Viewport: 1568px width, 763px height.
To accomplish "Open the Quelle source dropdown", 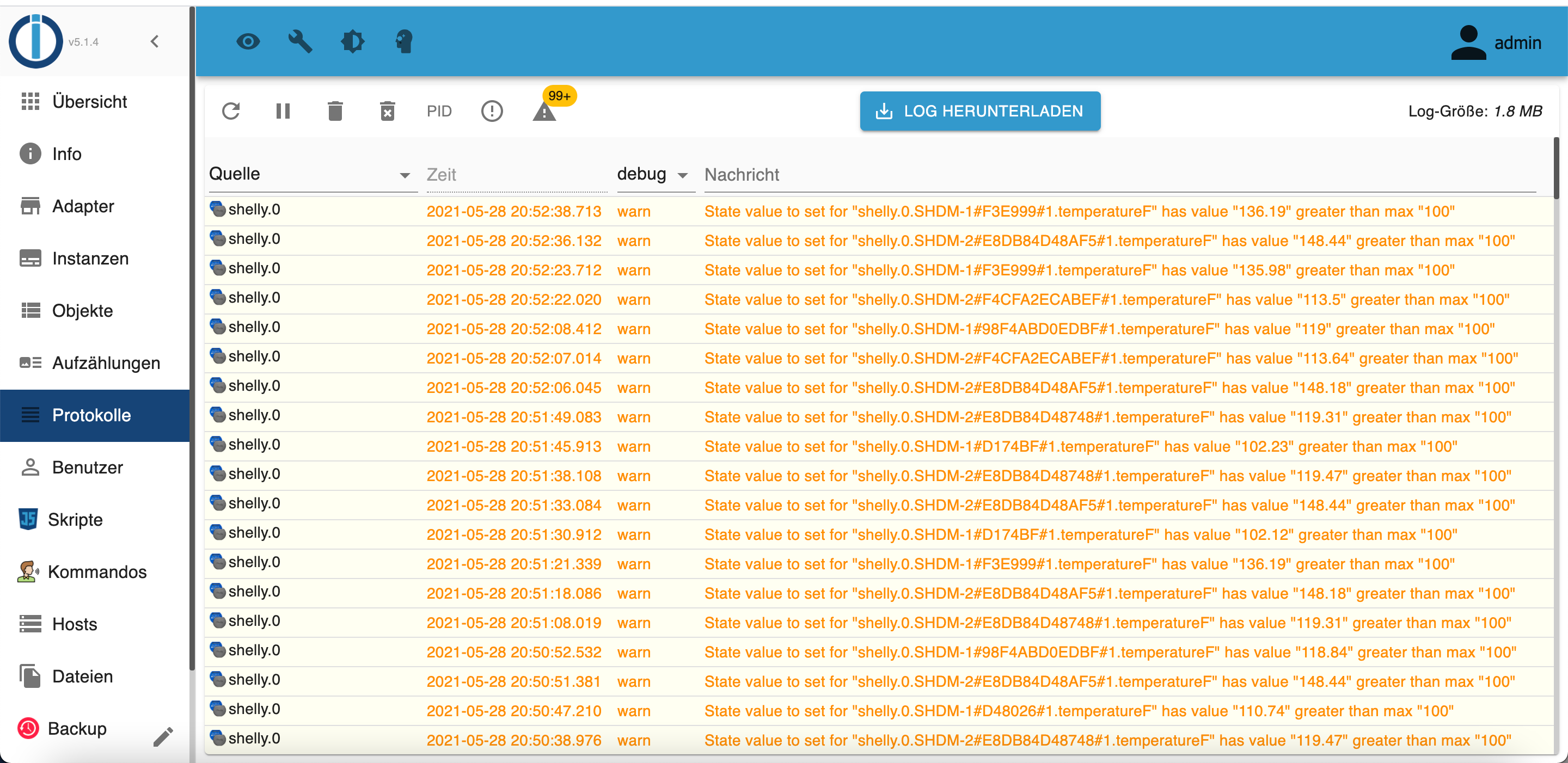I will (310, 175).
